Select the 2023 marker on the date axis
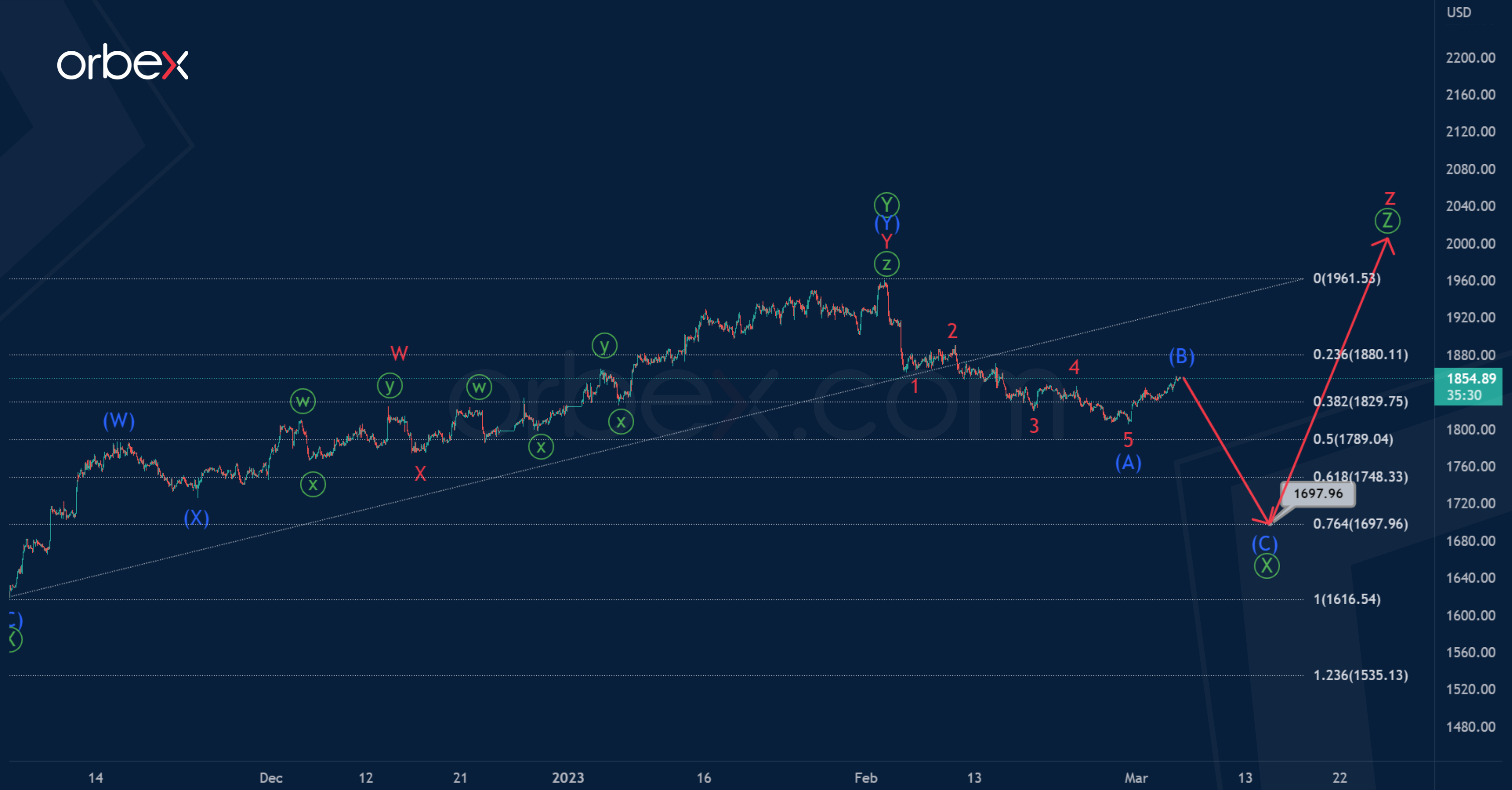 [568, 777]
